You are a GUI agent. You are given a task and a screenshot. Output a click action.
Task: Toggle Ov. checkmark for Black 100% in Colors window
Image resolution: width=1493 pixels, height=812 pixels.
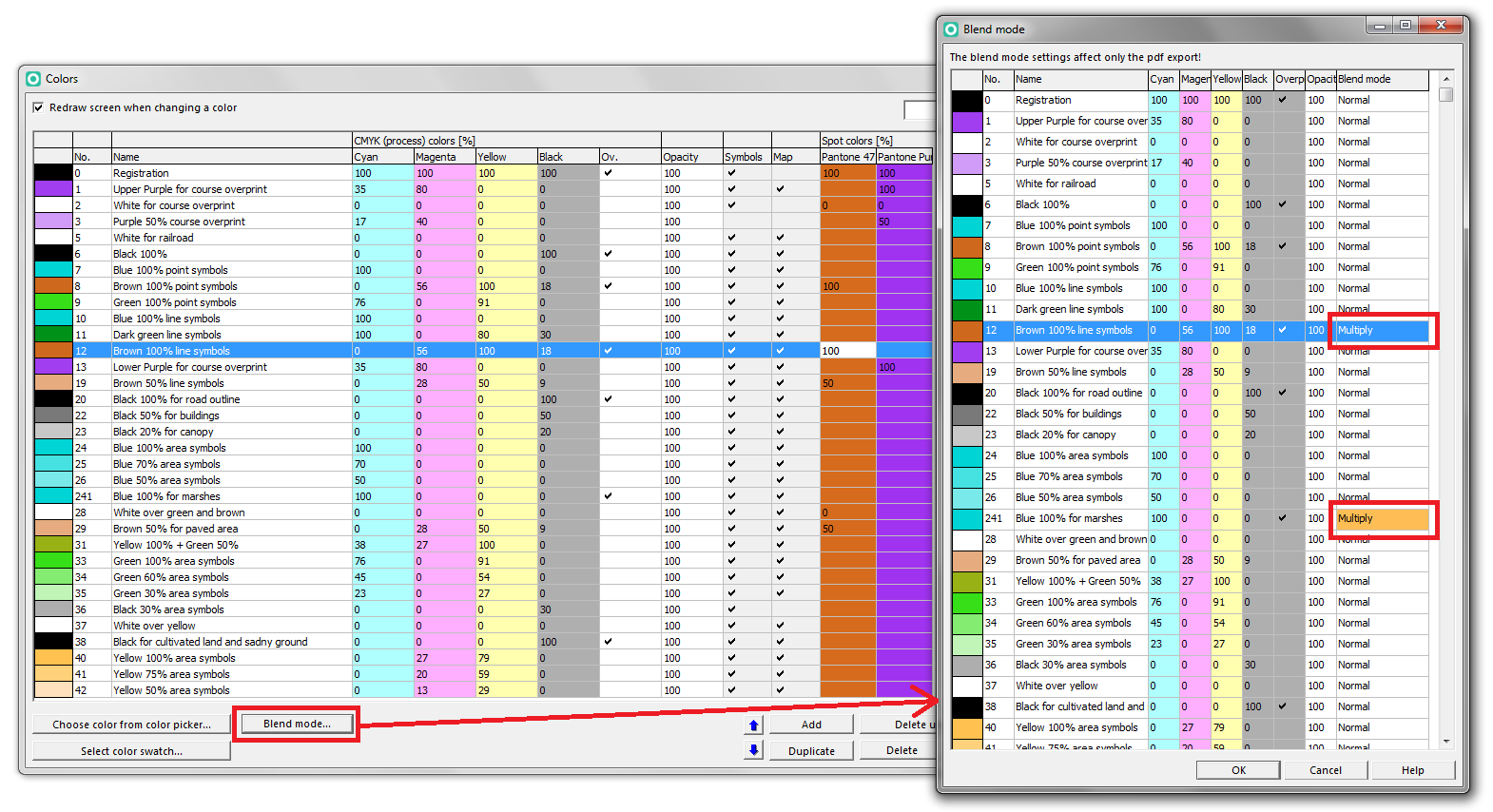coord(608,254)
